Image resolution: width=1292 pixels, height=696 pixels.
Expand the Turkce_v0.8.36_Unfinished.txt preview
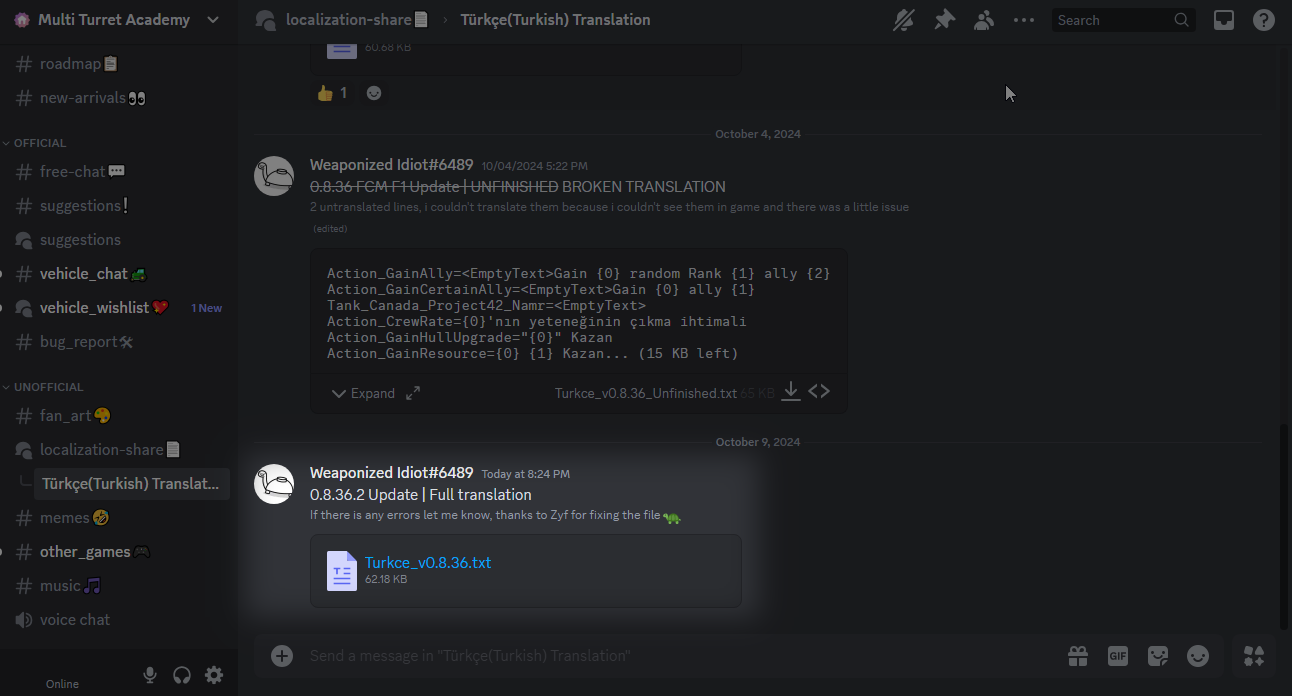click(362, 393)
